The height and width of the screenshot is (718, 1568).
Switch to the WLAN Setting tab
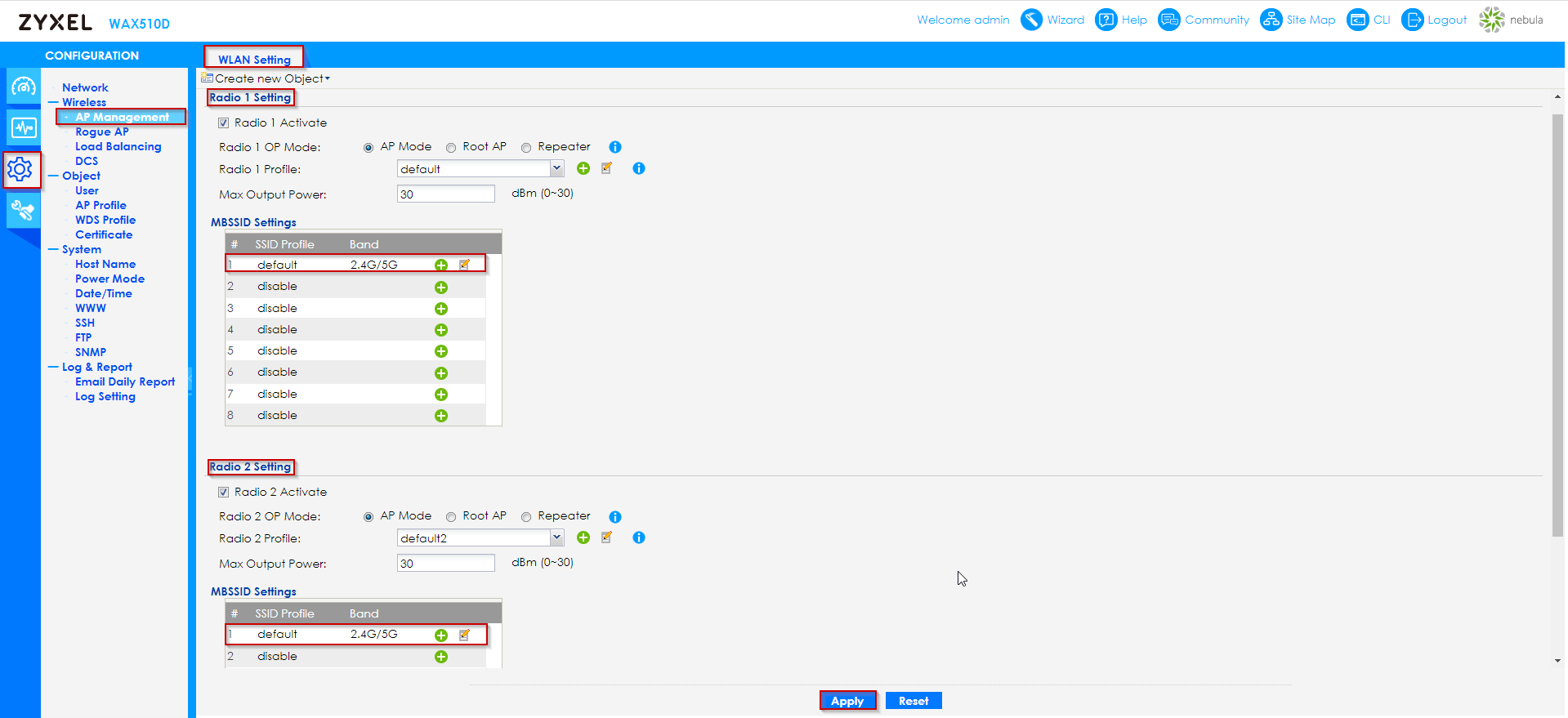[x=254, y=59]
